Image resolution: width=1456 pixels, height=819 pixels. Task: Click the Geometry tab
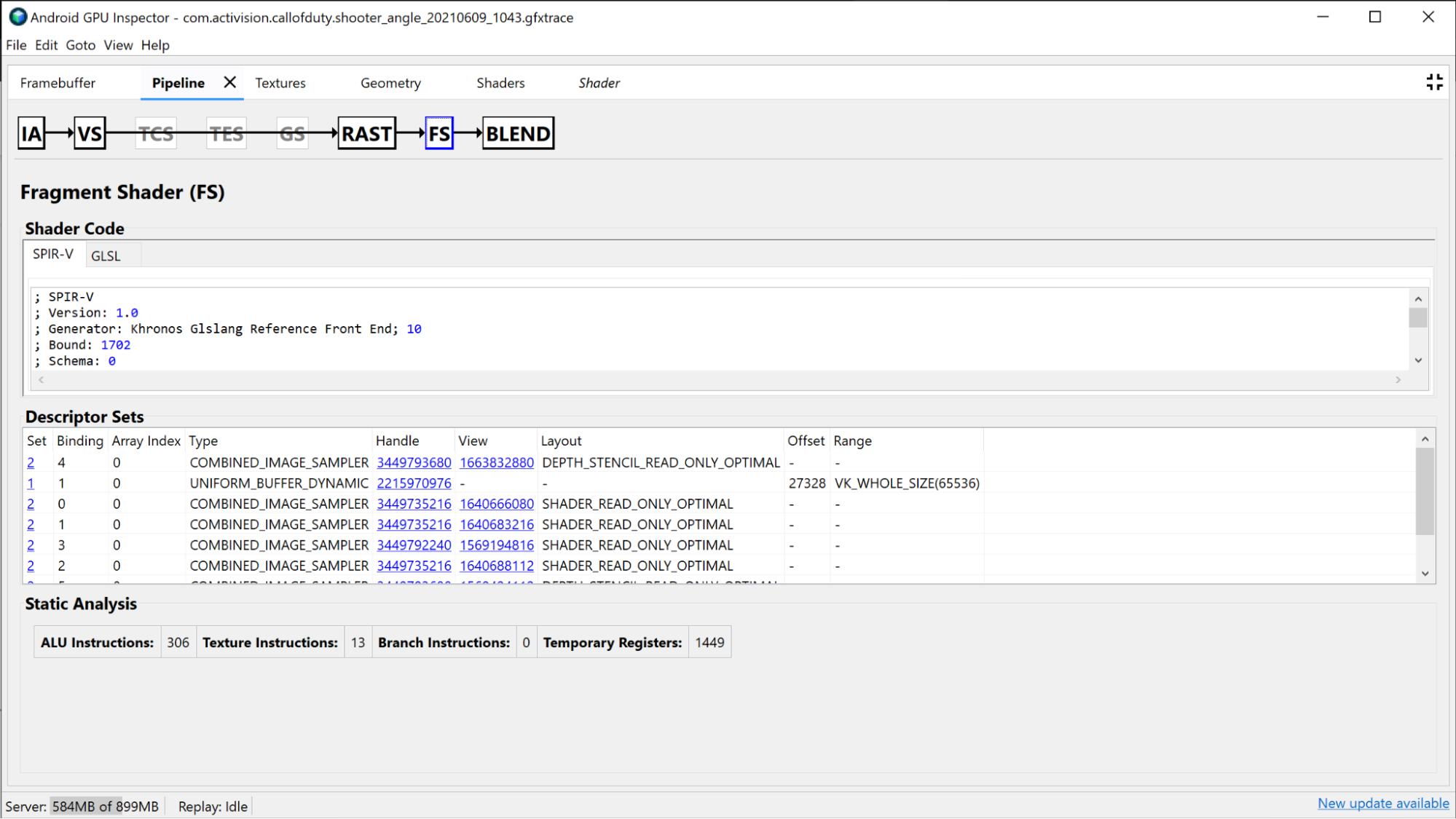pyautogui.click(x=390, y=83)
